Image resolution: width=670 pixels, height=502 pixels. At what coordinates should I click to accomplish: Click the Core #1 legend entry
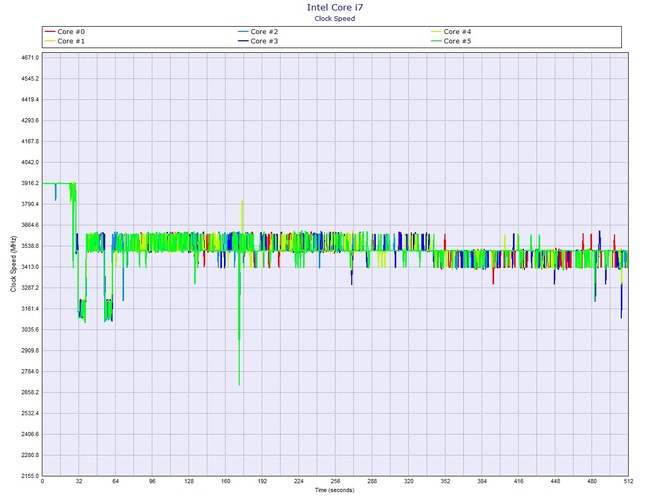65,41
